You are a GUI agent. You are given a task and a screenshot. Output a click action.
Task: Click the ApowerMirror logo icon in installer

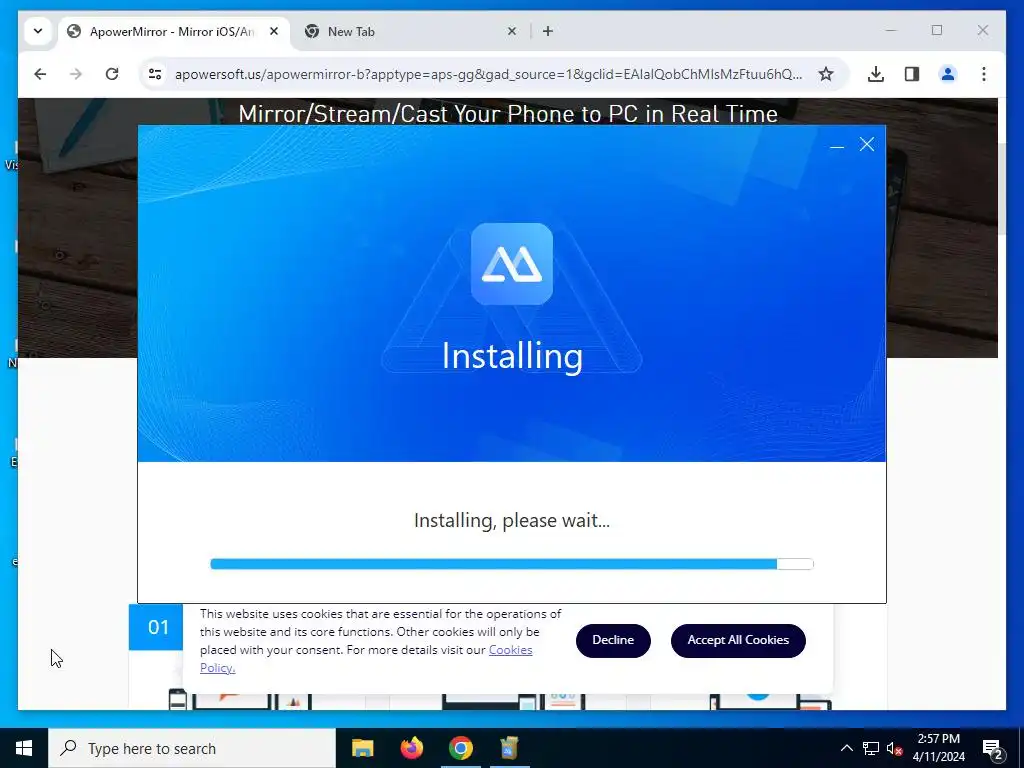(511, 264)
